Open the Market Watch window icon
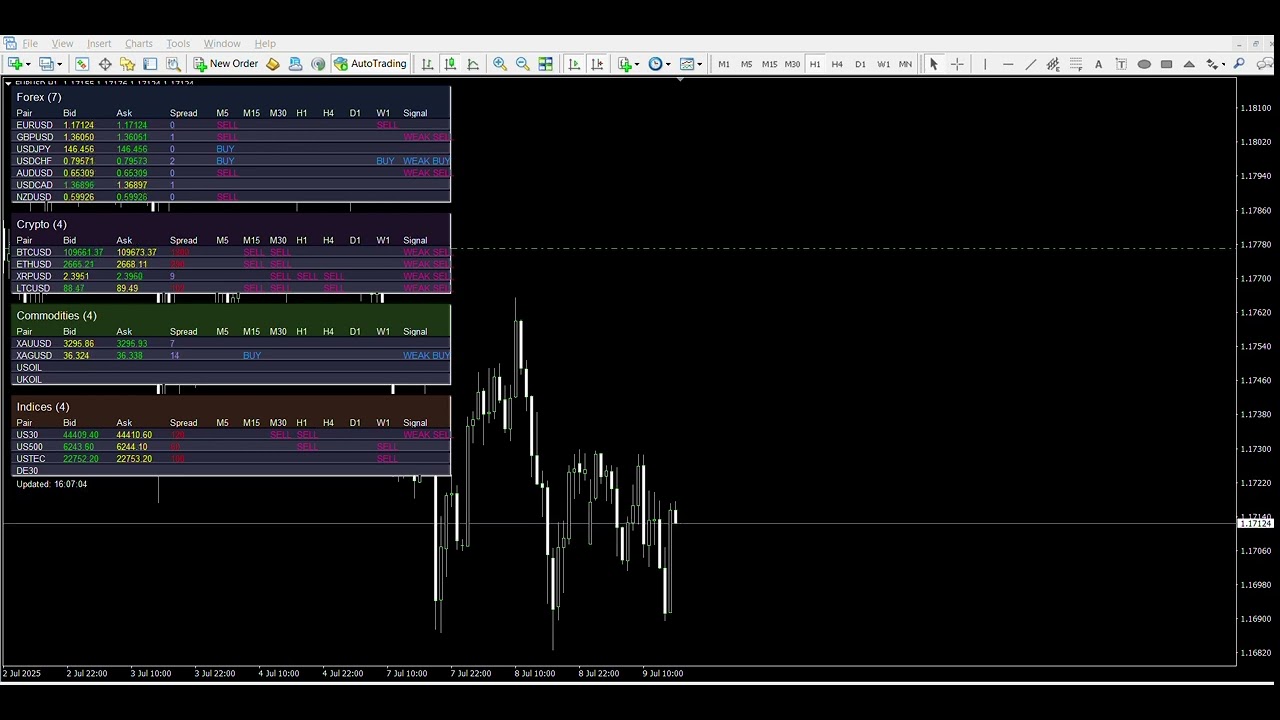 [x=82, y=64]
